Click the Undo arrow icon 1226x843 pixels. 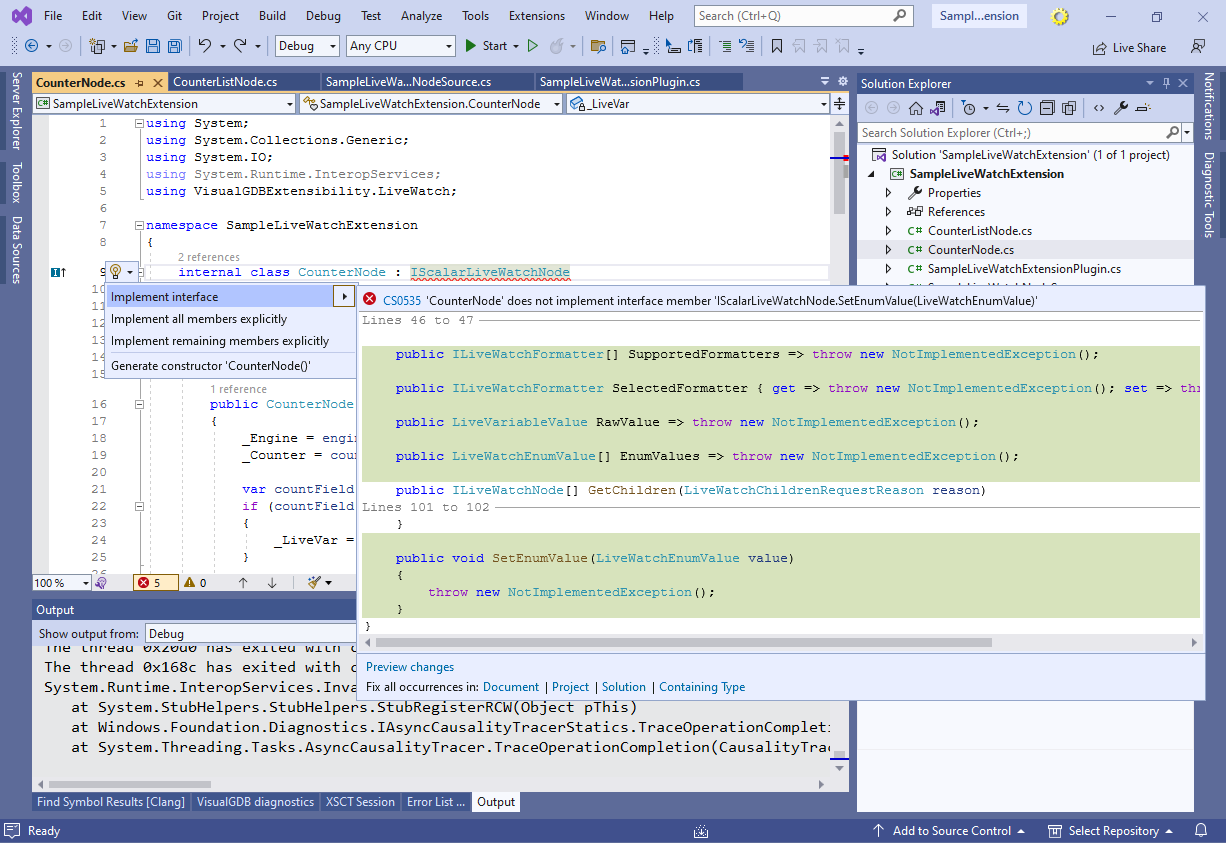204,46
